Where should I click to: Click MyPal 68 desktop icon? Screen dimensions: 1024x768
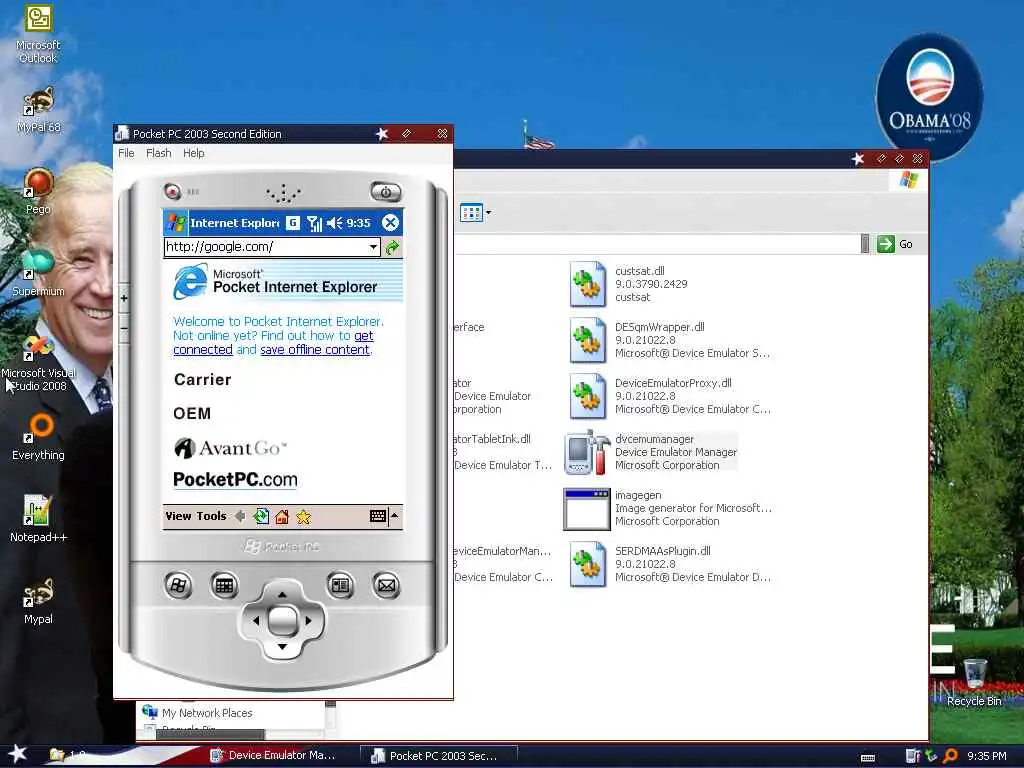(x=38, y=110)
